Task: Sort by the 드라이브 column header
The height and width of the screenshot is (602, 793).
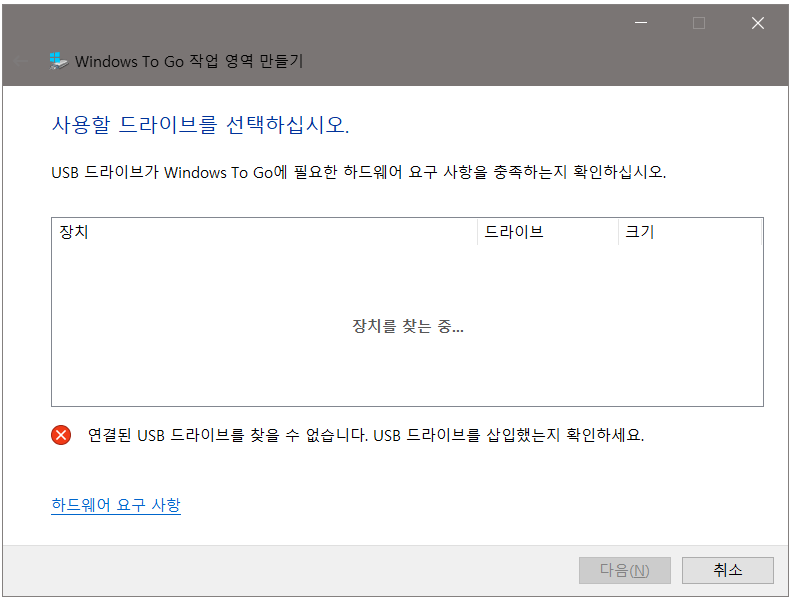Action: click(548, 232)
